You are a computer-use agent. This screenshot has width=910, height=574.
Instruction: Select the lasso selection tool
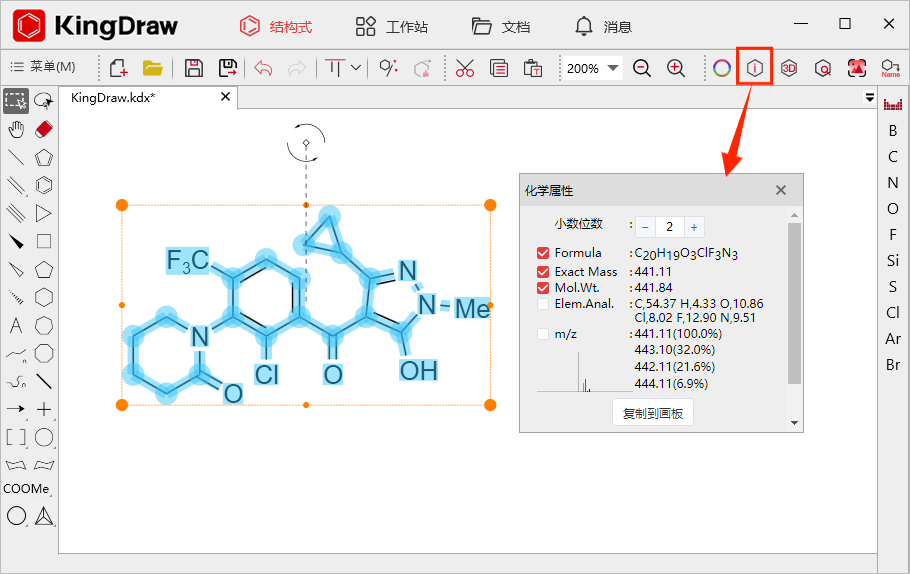click(x=44, y=101)
